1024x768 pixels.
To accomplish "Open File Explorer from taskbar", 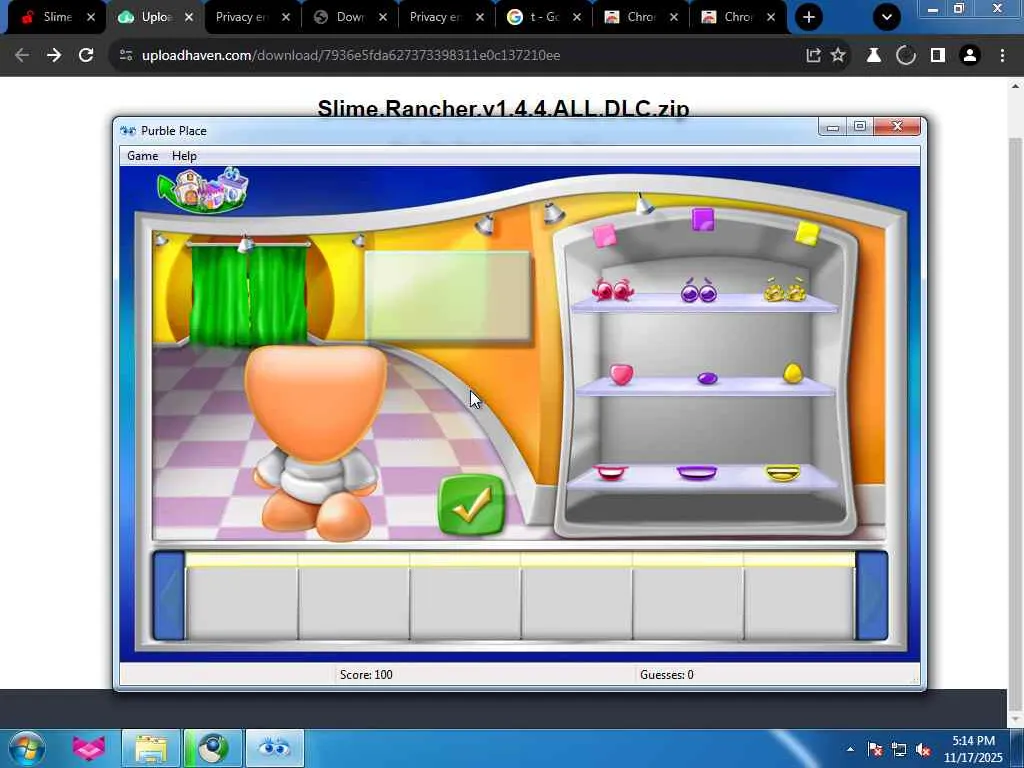I will click(x=152, y=748).
